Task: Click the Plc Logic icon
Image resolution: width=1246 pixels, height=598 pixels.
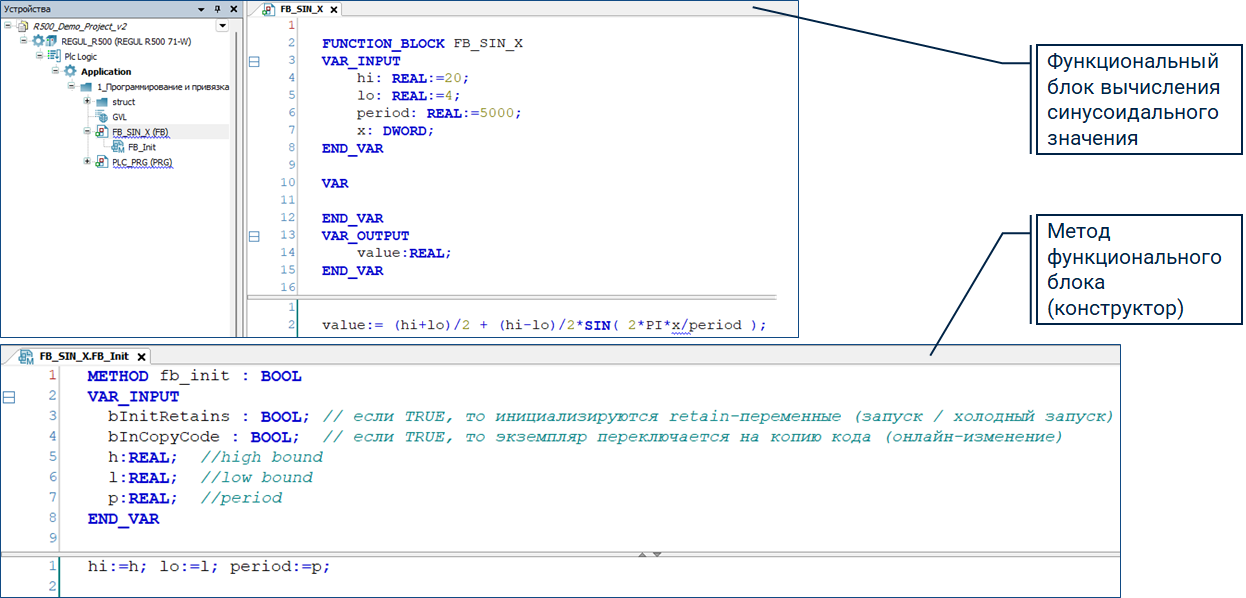Action: point(55,56)
